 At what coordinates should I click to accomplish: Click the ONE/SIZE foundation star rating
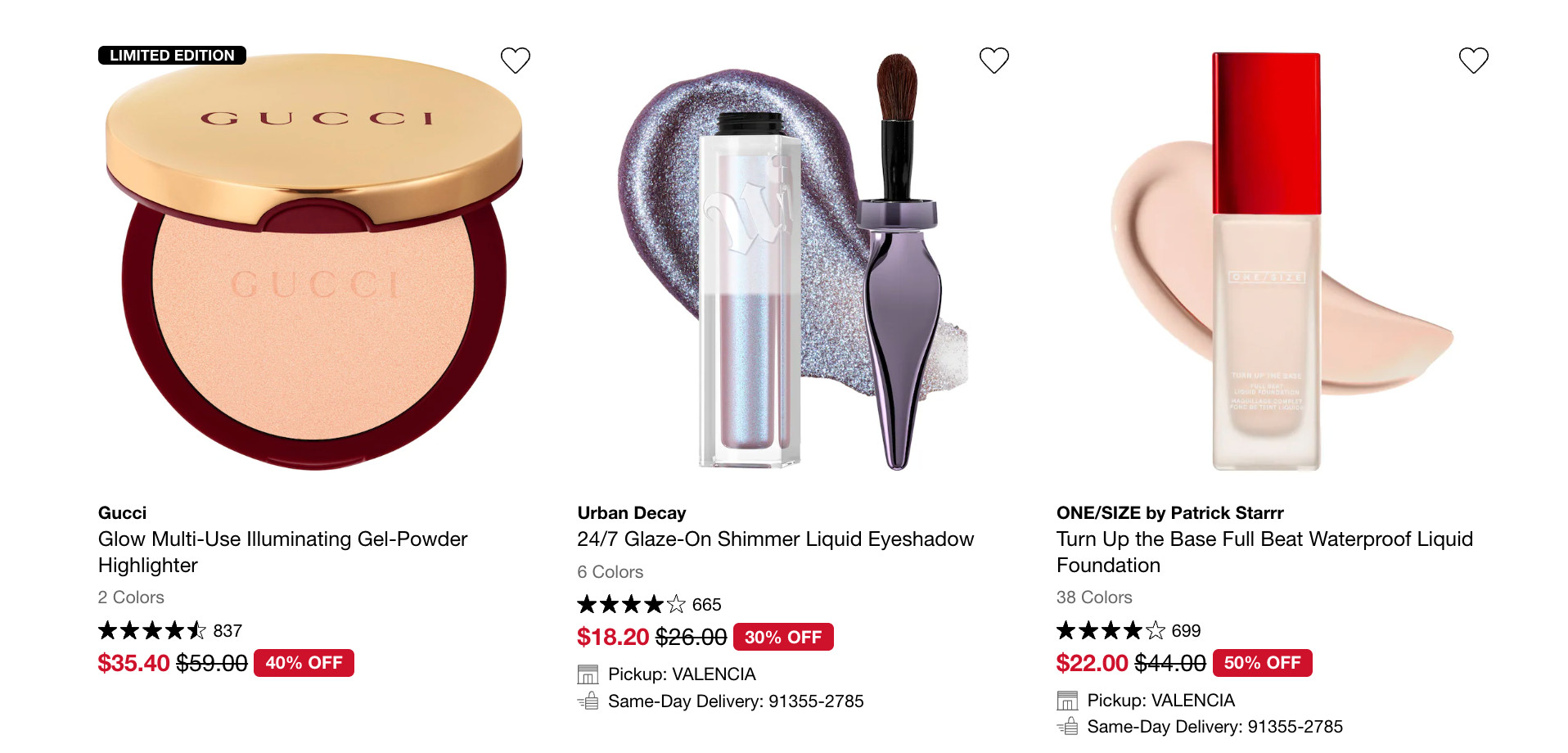(x=1111, y=630)
